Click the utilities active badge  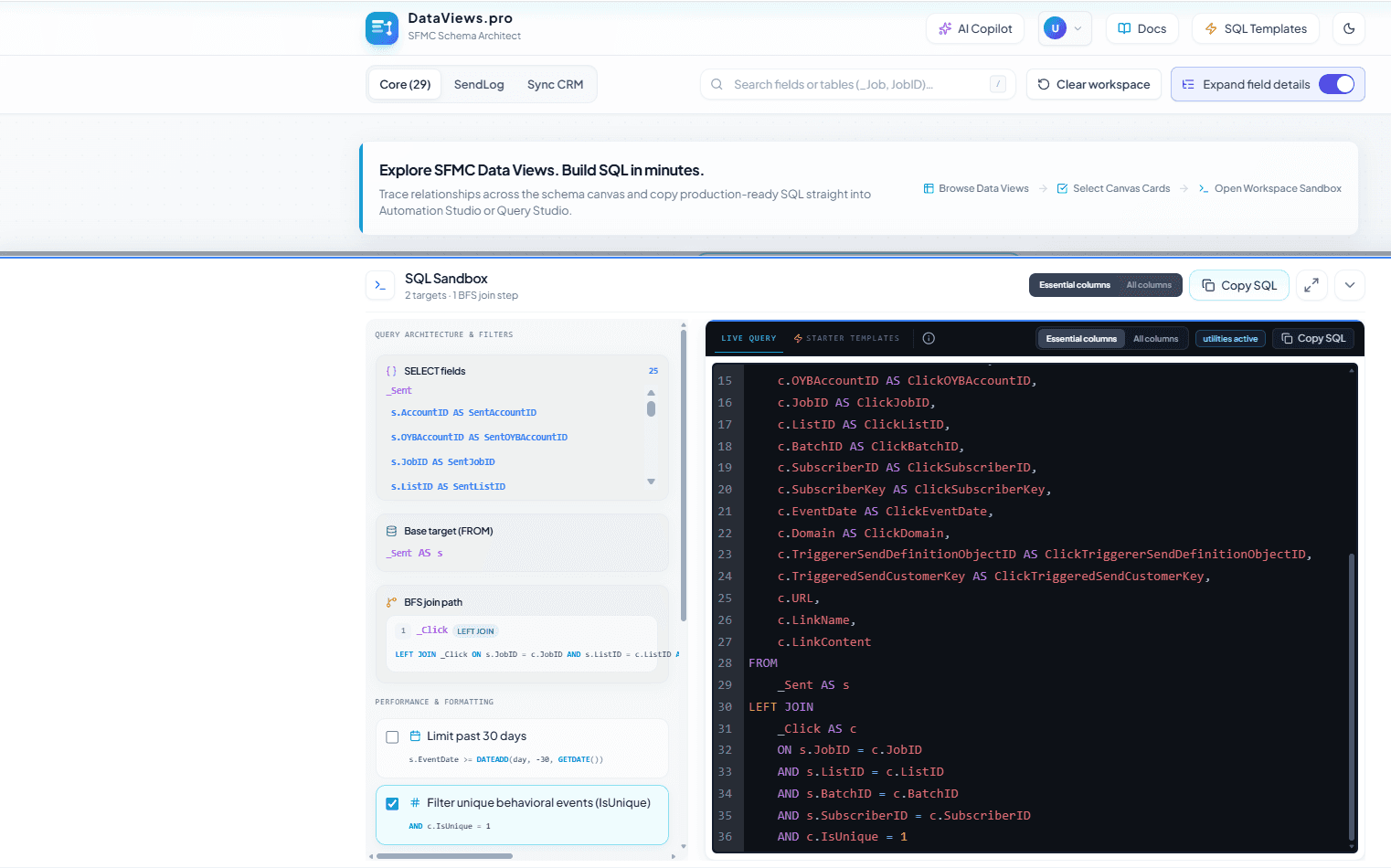(x=1230, y=338)
